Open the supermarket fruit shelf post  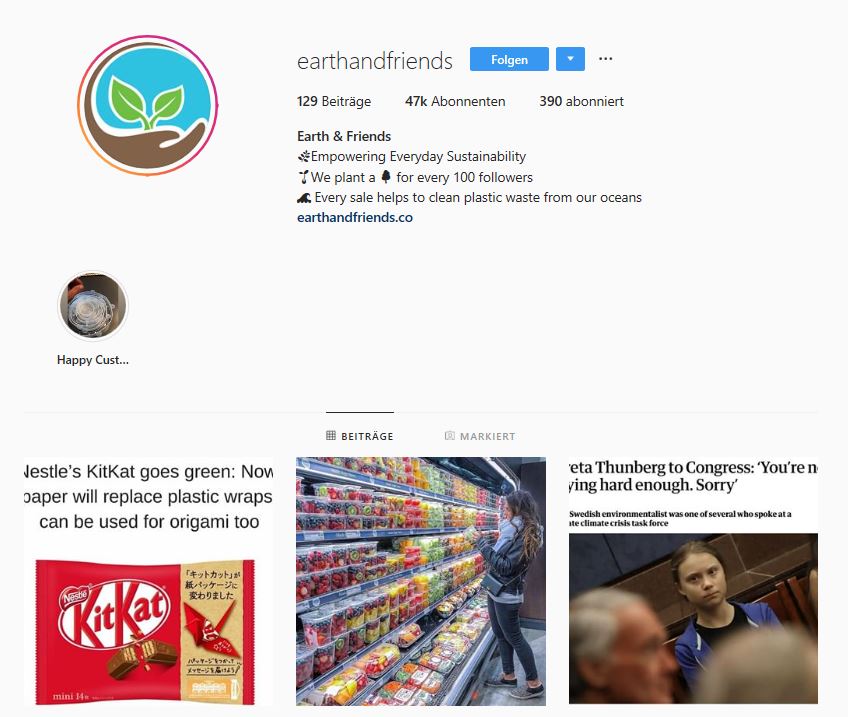coord(421,581)
